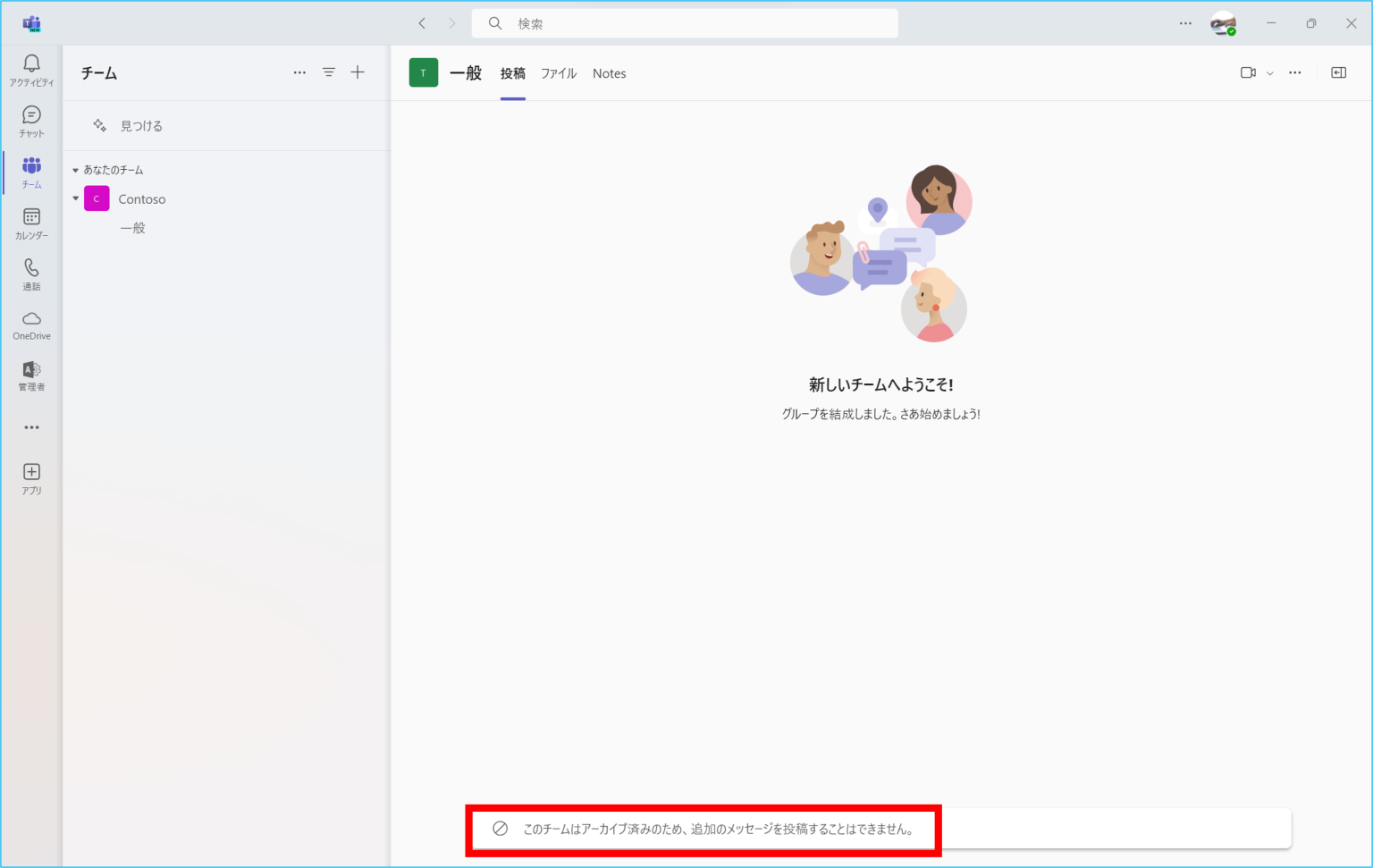Expand the meeting options dropdown arrow
The height and width of the screenshot is (868, 1373).
(1269, 73)
